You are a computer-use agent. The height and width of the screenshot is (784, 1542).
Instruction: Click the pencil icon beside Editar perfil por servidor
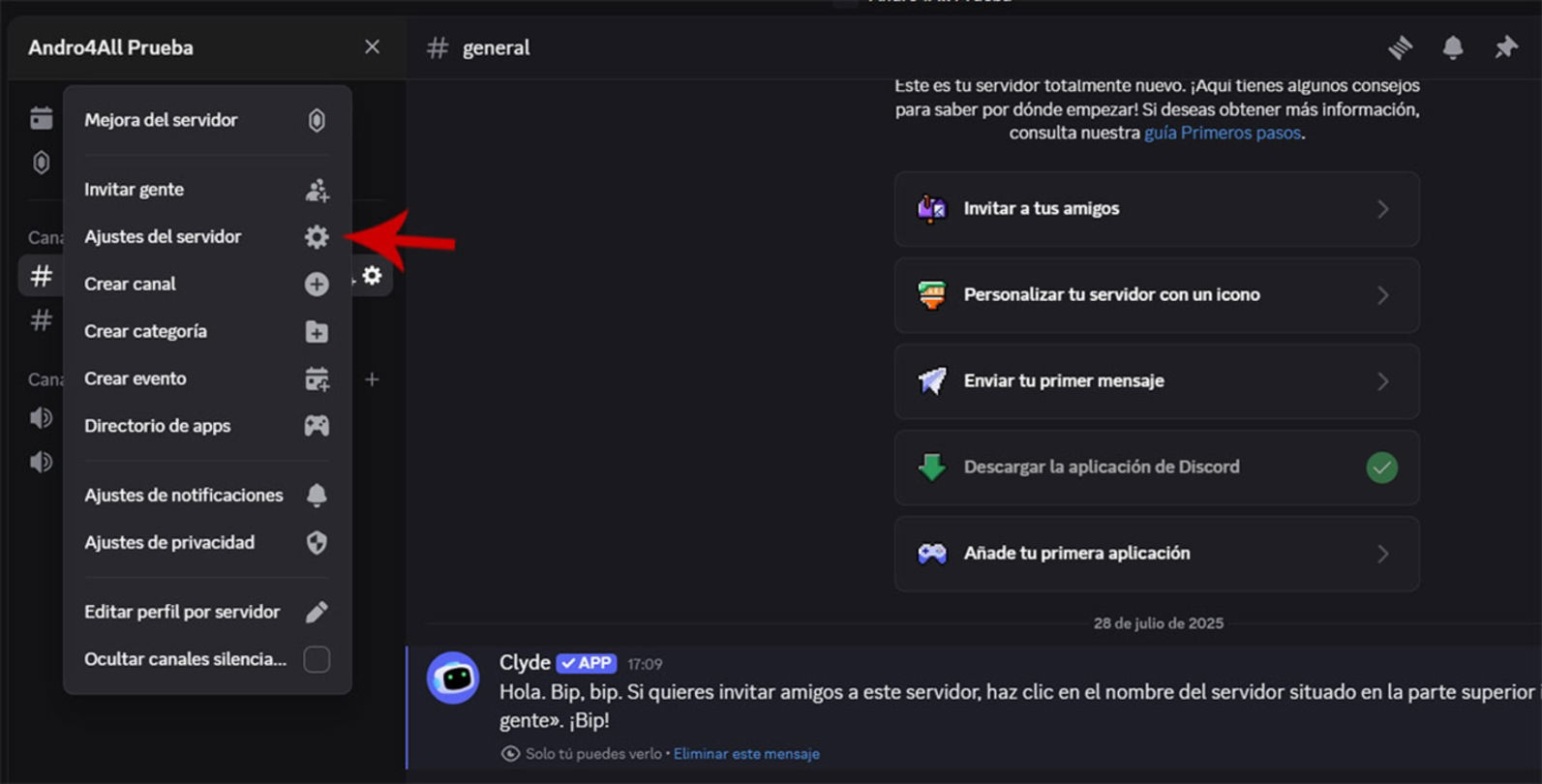317,612
